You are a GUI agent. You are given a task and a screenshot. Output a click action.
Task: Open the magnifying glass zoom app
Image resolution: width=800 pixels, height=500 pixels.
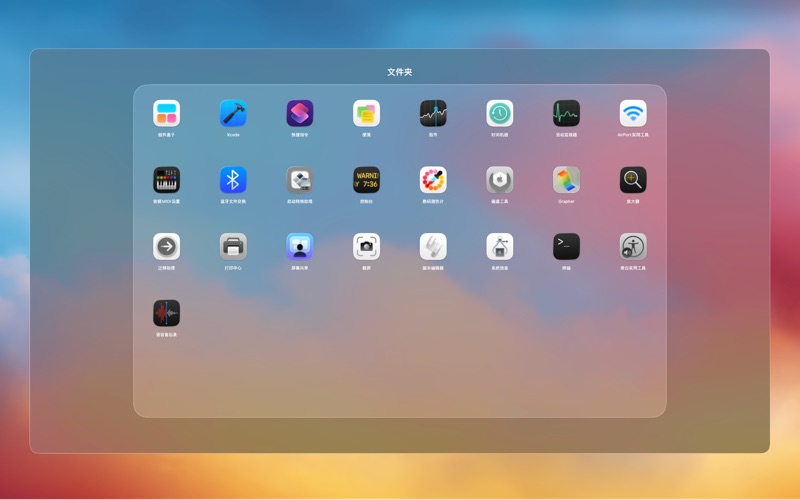(633, 180)
